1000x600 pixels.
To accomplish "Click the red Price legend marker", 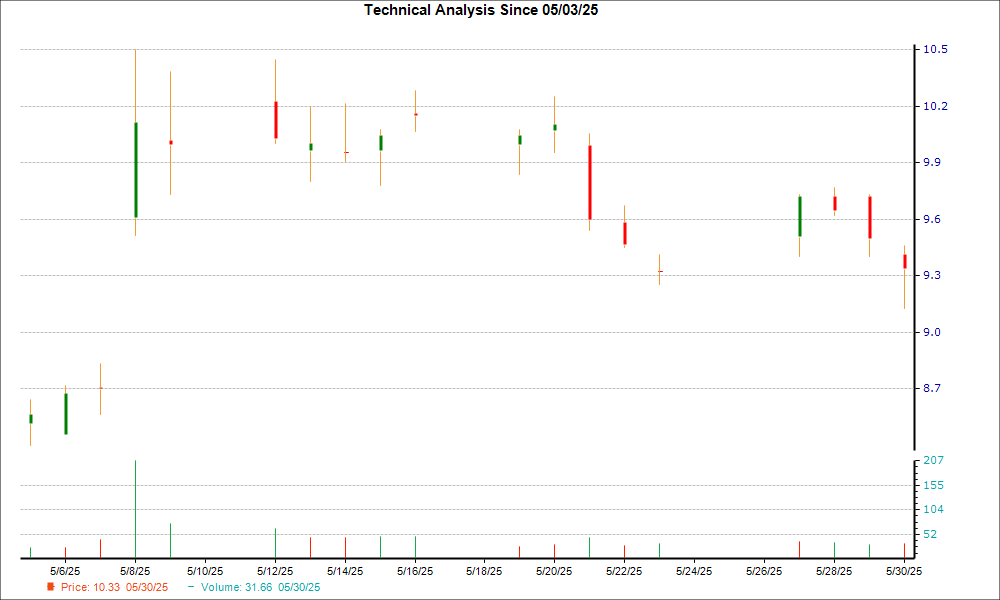I will click(50, 587).
